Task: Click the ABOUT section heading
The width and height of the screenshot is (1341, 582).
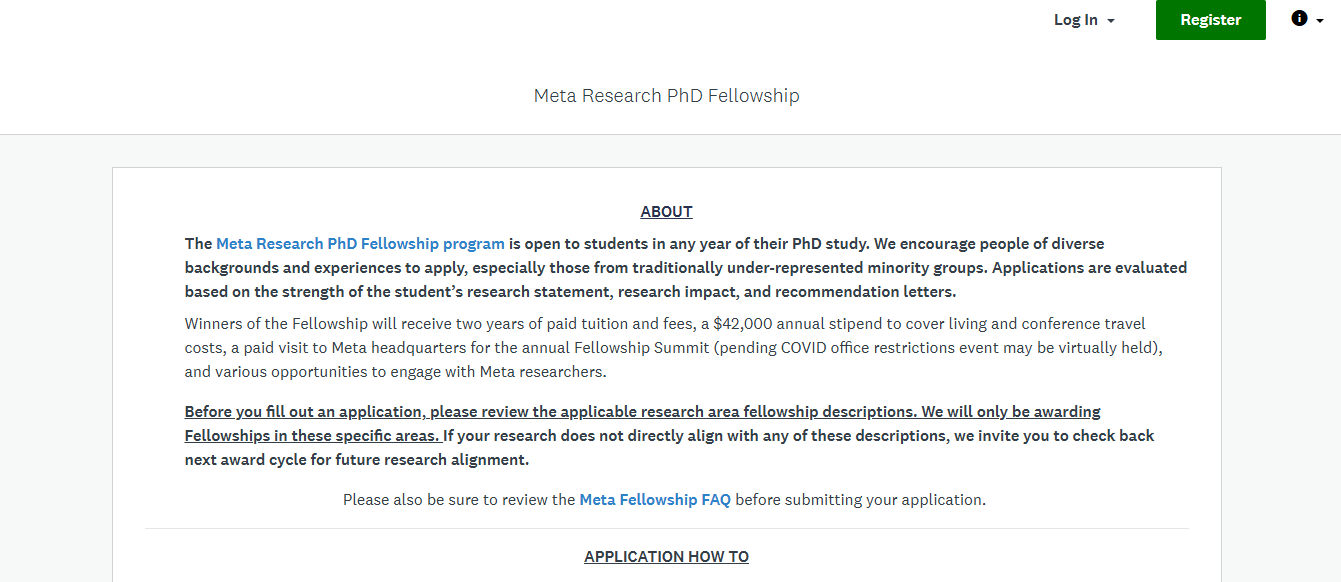Action: tap(666, 211)
